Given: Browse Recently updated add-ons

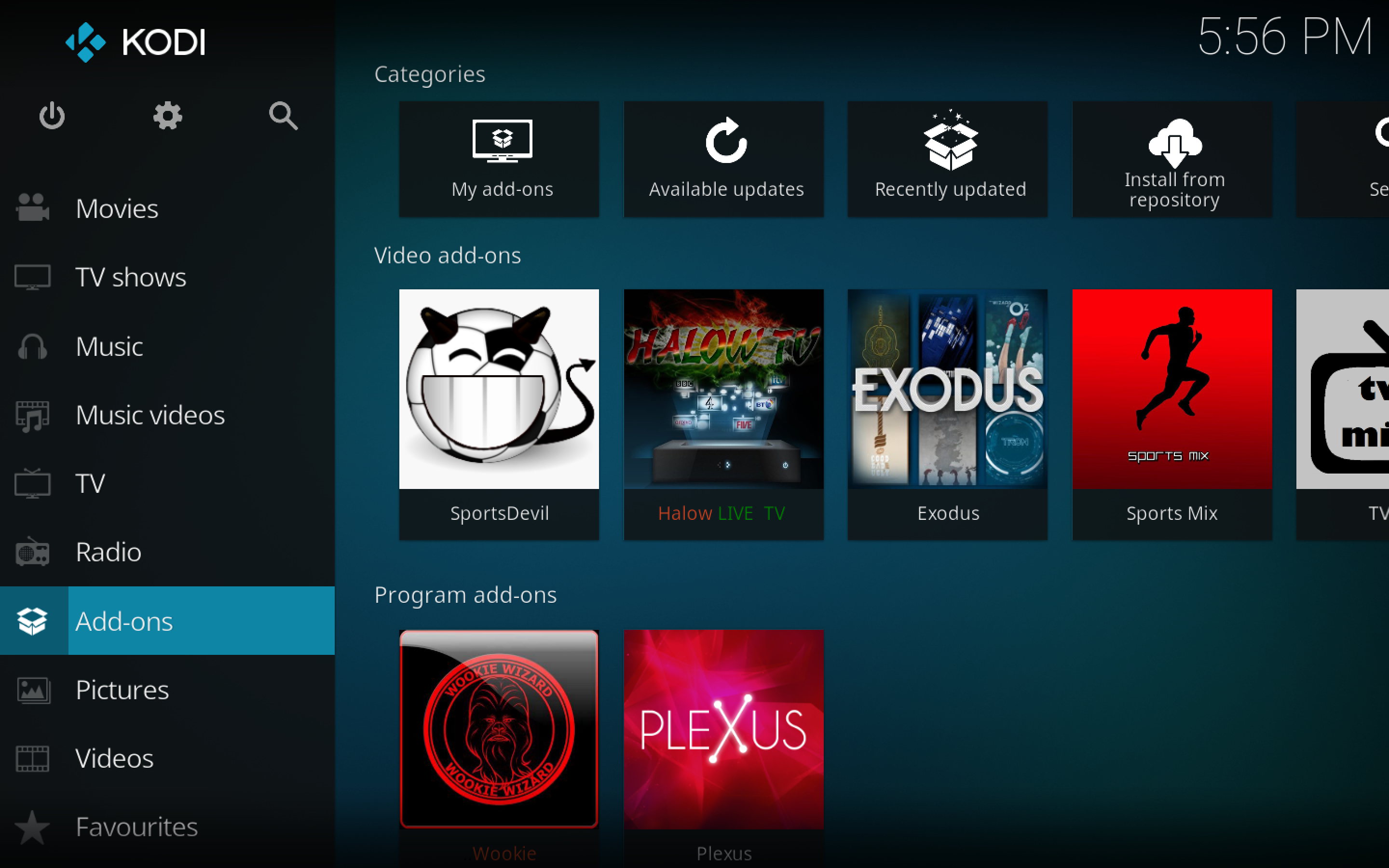Looking at the screenshot, I should pyautogui.click(x=950, y=154).
